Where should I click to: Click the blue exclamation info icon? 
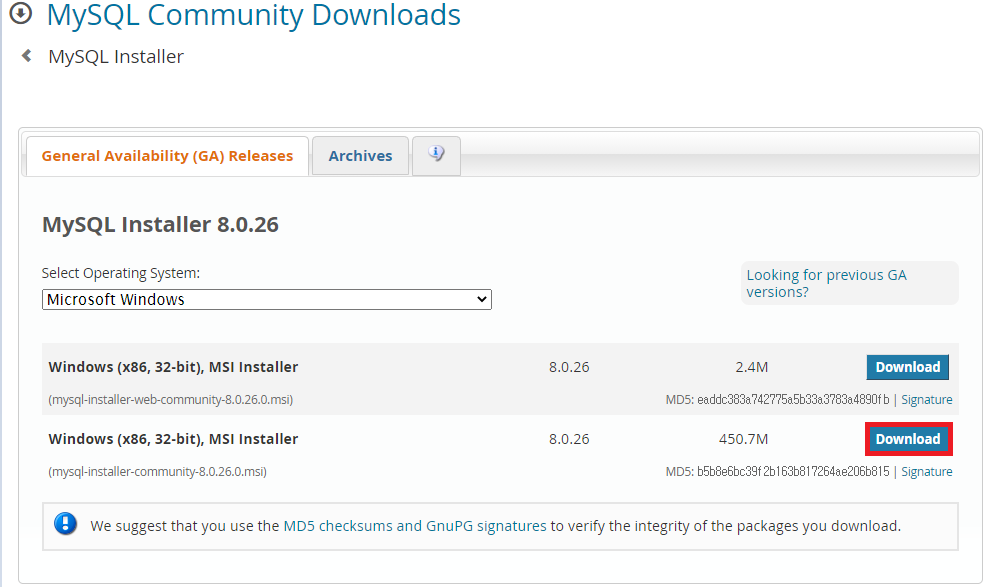point(65,524)
